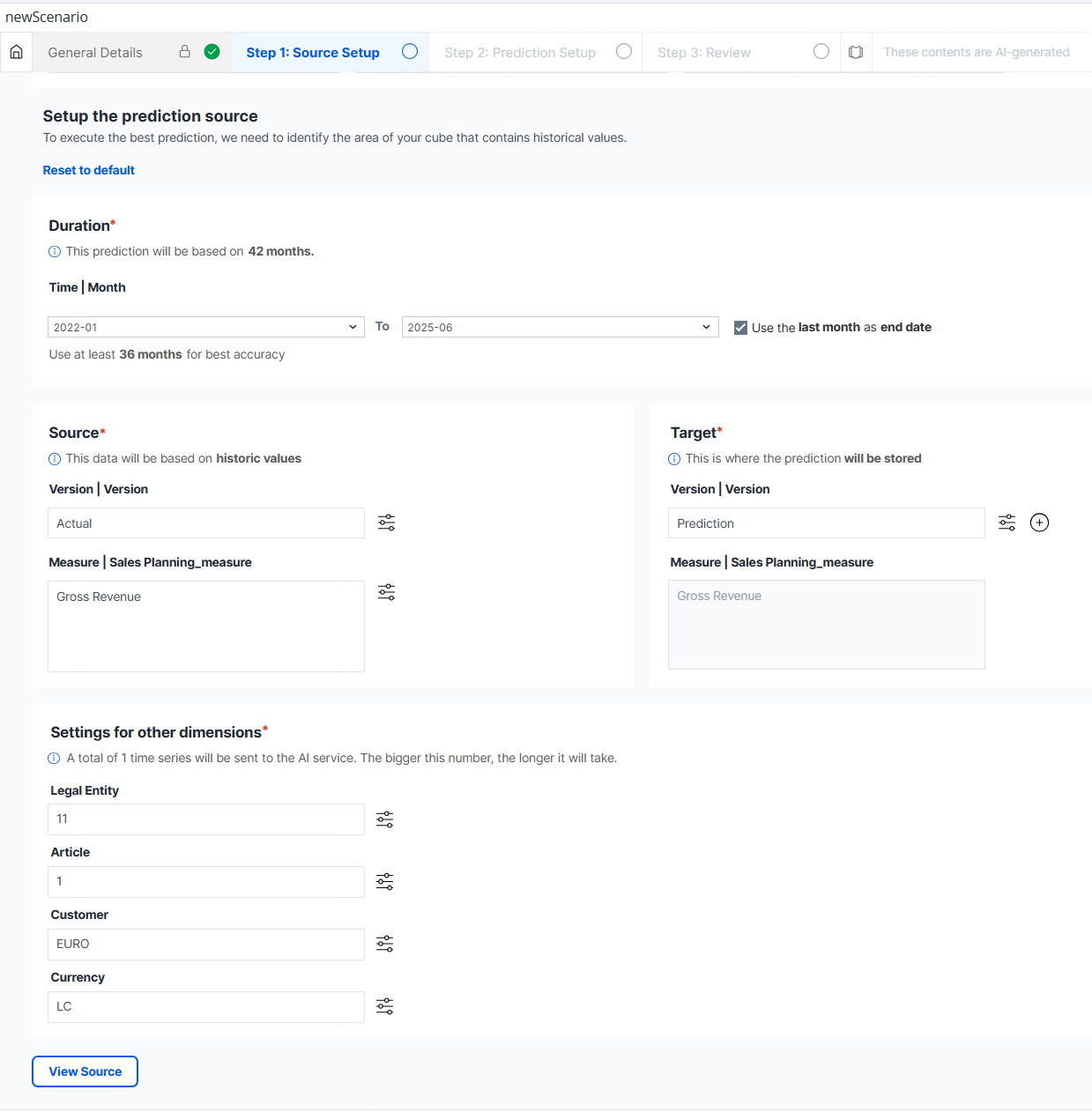Viewport: 1092px width, 1112px height.
Task: Click Reset to default link
Action: [89, 170]
